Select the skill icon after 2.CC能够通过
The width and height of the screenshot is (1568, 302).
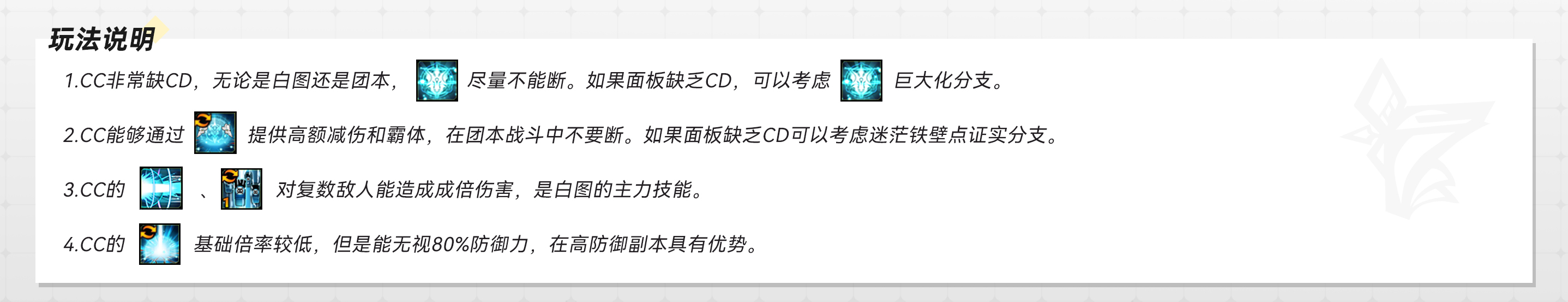click(215, 132)
